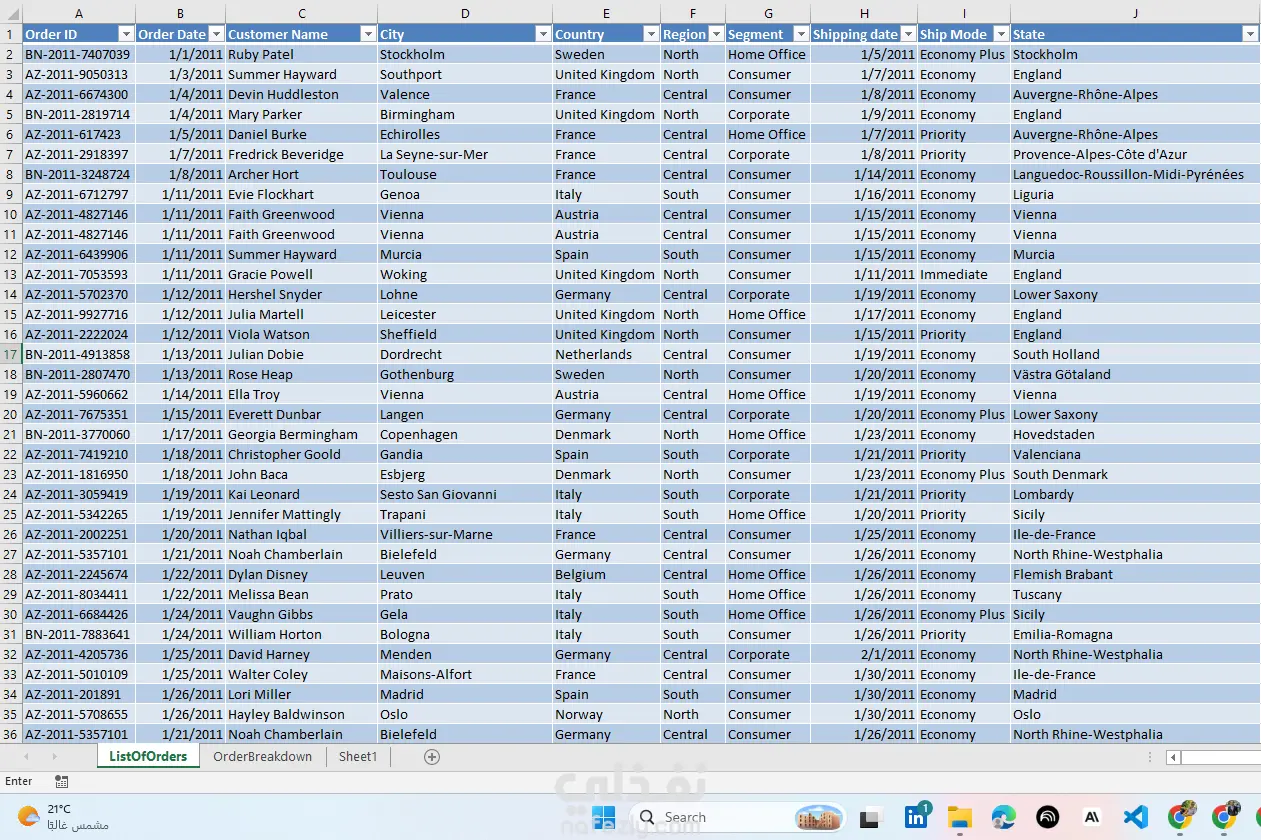
Task: Open the Shipping date filter dropdown
Action: (x=908, y=34)
